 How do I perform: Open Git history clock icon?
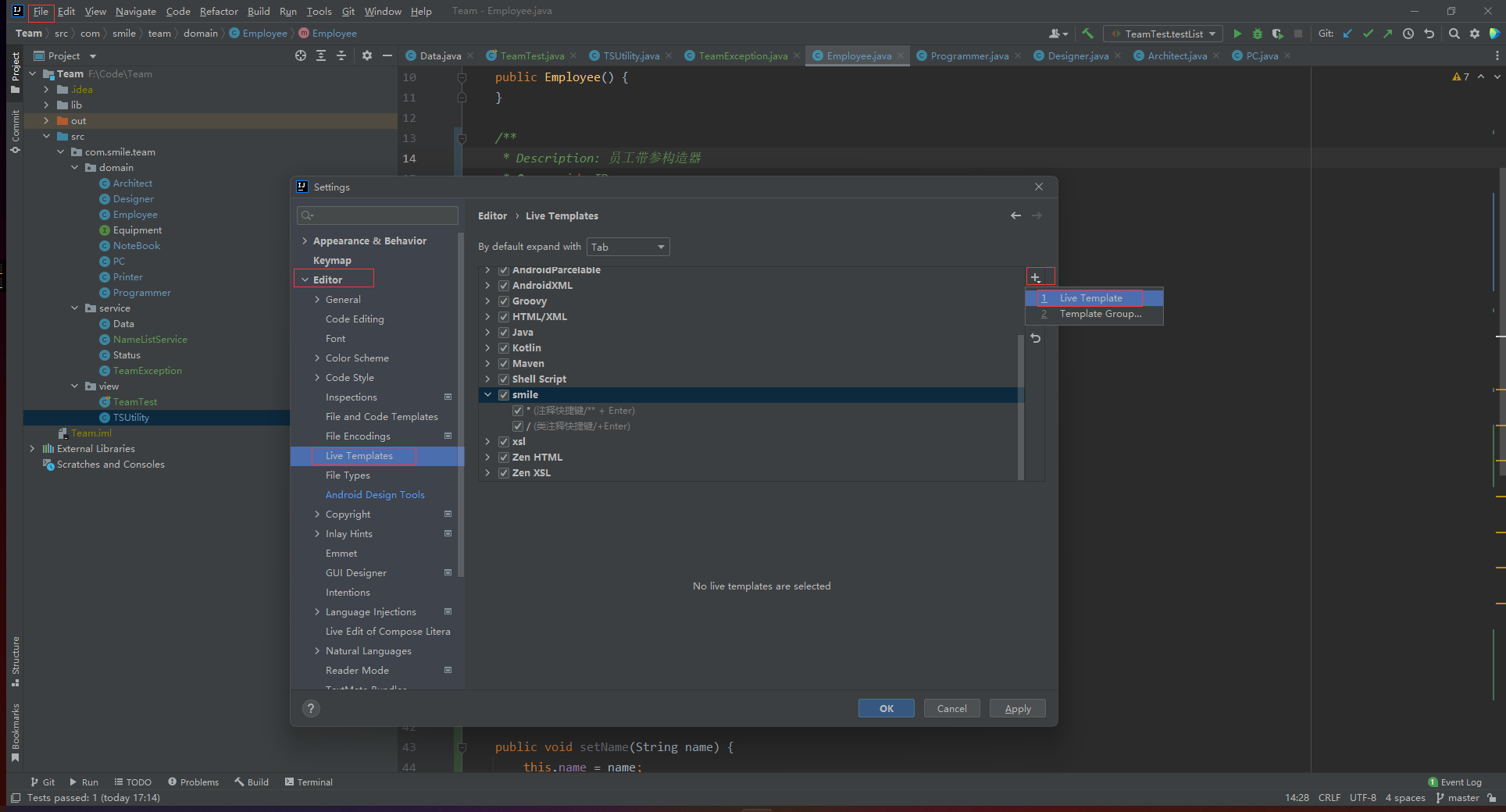pos(1408,34)
